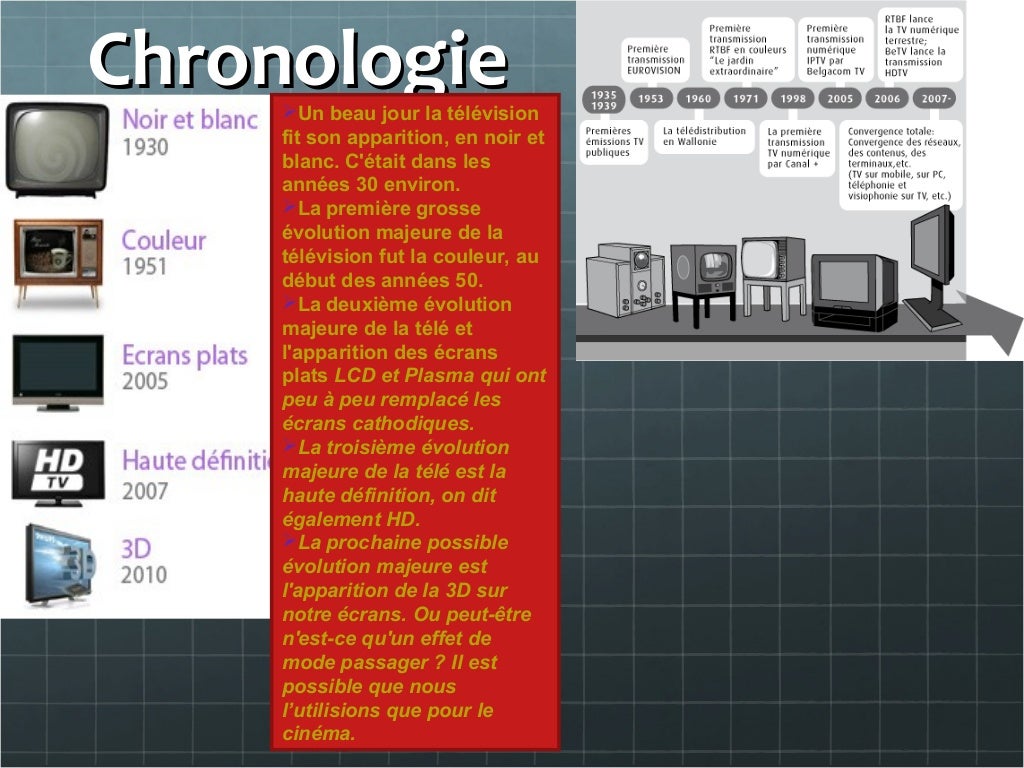Click the 'La télédistribution en Wallonie' box
The width and height of the screenshot is (1024, 768).
click(704, 136)
